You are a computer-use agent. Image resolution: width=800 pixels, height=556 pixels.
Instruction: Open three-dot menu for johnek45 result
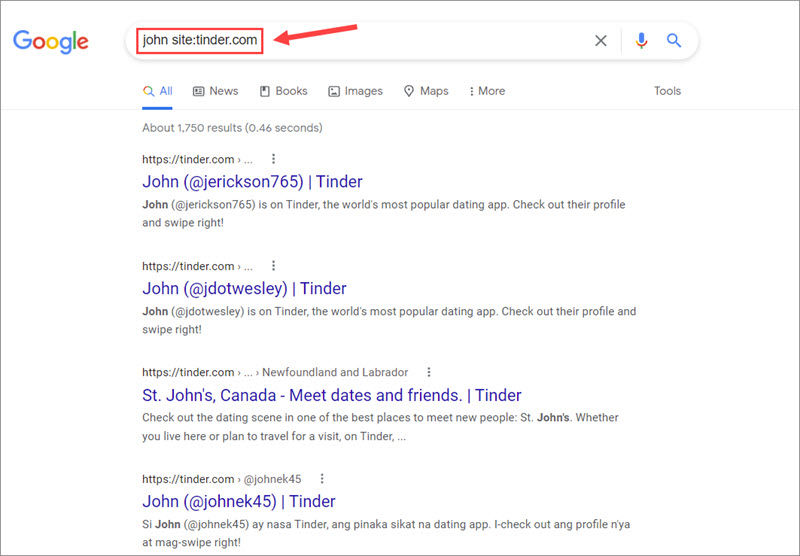(x=322, y=478)
